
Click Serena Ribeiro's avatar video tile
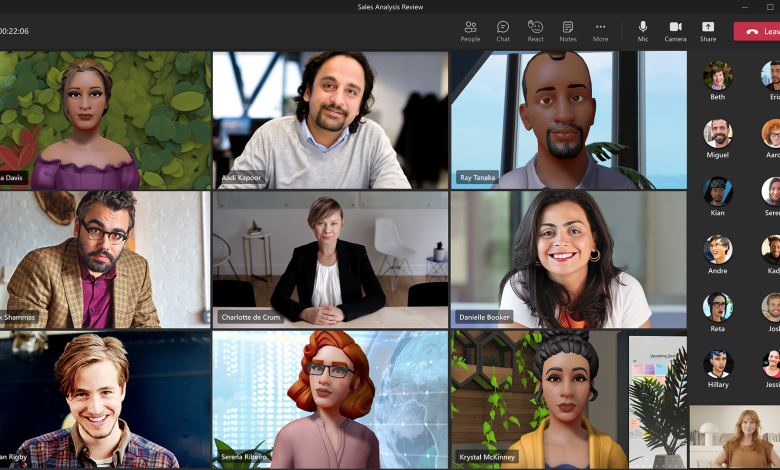pyautogui.click(x=330, y=399)
